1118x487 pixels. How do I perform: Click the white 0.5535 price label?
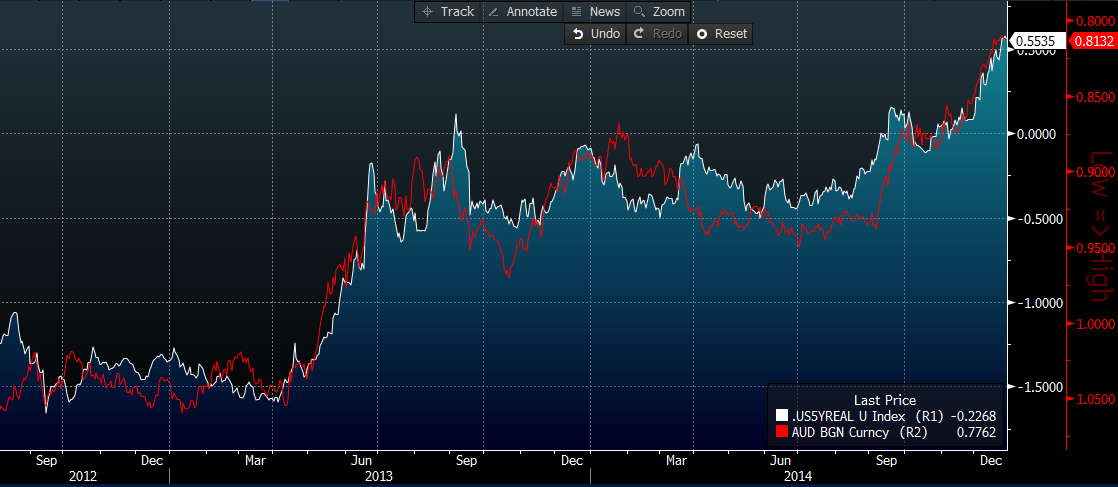point(1037,41)
